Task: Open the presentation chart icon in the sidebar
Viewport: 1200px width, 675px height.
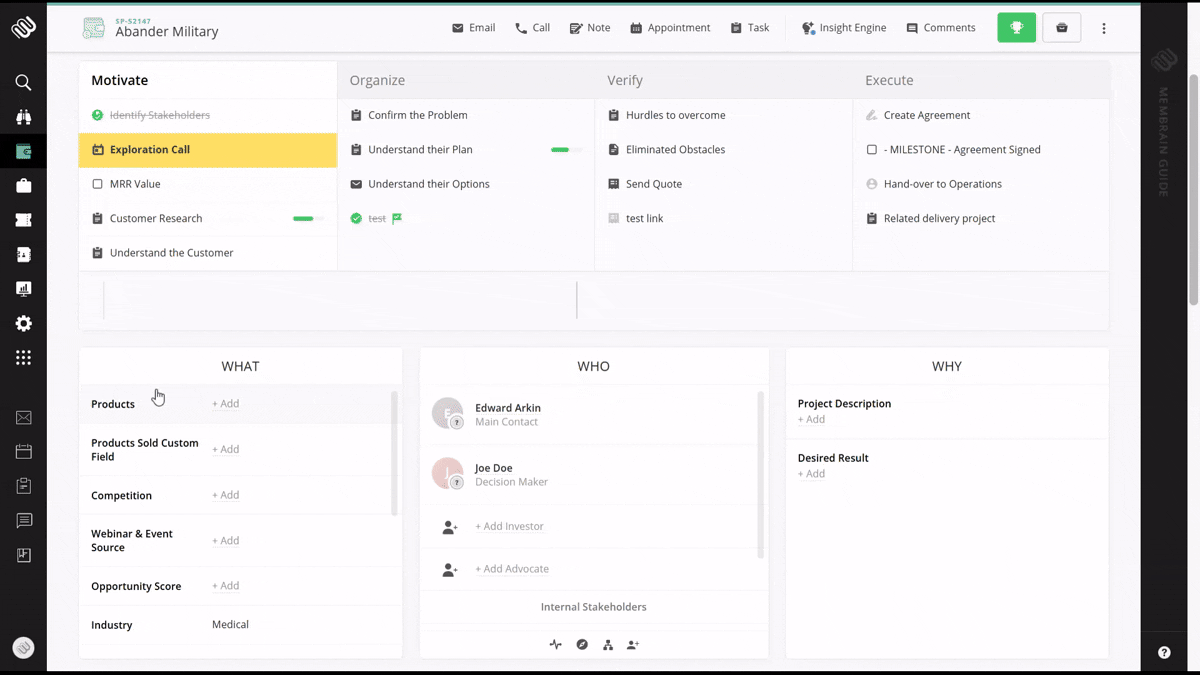Action: [23, 289]
